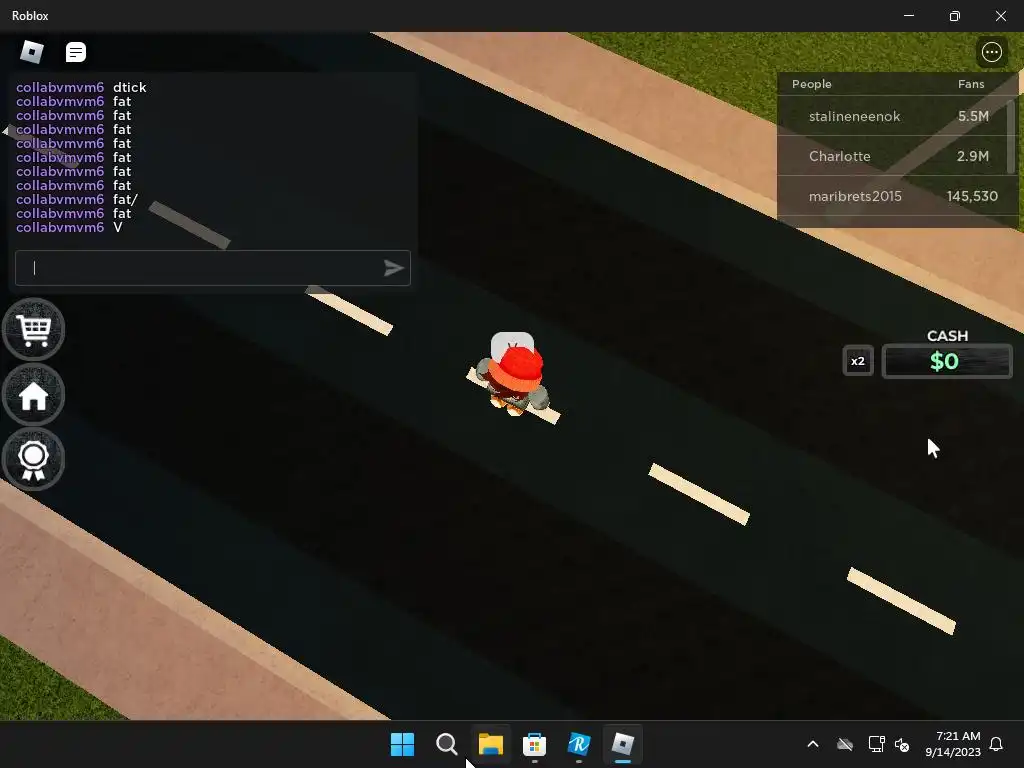Click the leaderboard scrollbar

[1011, 136]
